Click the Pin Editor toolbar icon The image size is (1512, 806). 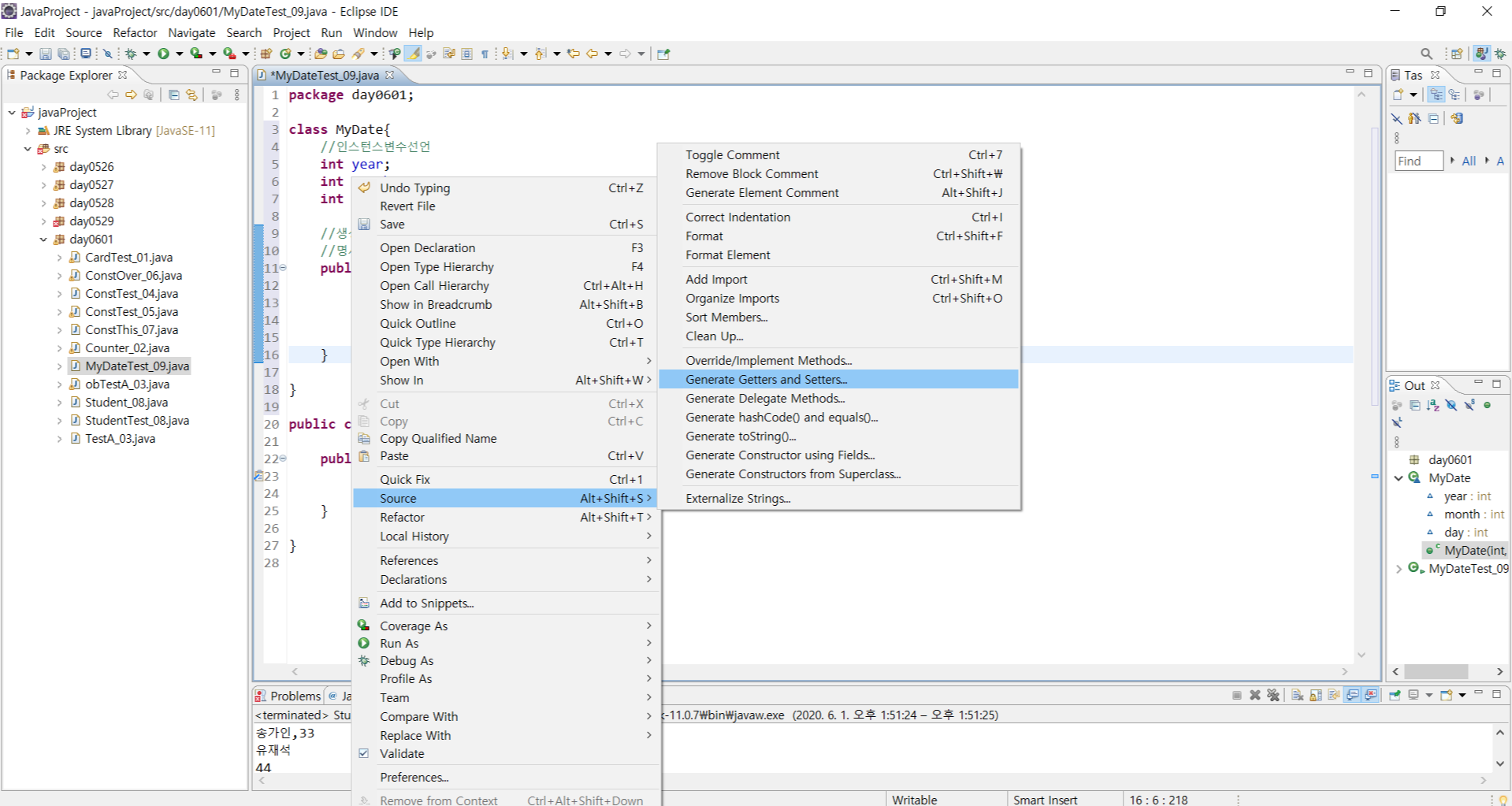(663, 54)
